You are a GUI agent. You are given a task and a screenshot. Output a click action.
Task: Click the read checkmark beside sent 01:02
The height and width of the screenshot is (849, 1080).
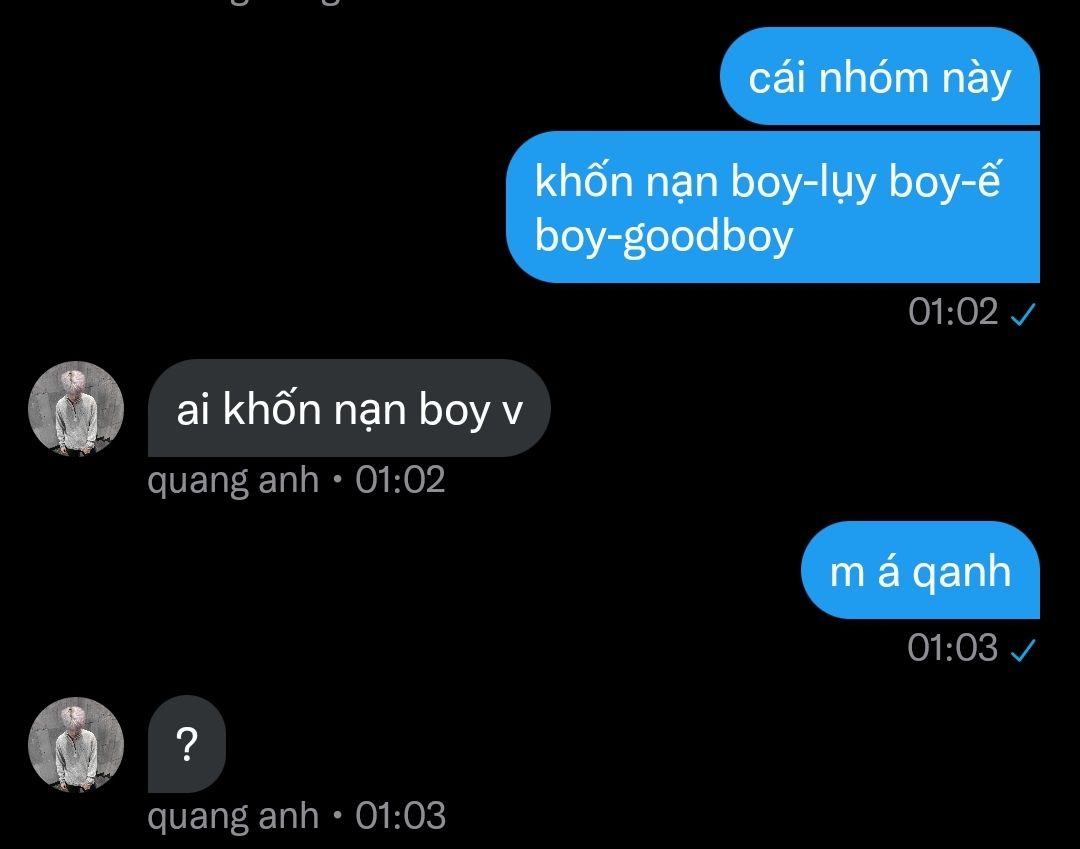coord(1023,314)
